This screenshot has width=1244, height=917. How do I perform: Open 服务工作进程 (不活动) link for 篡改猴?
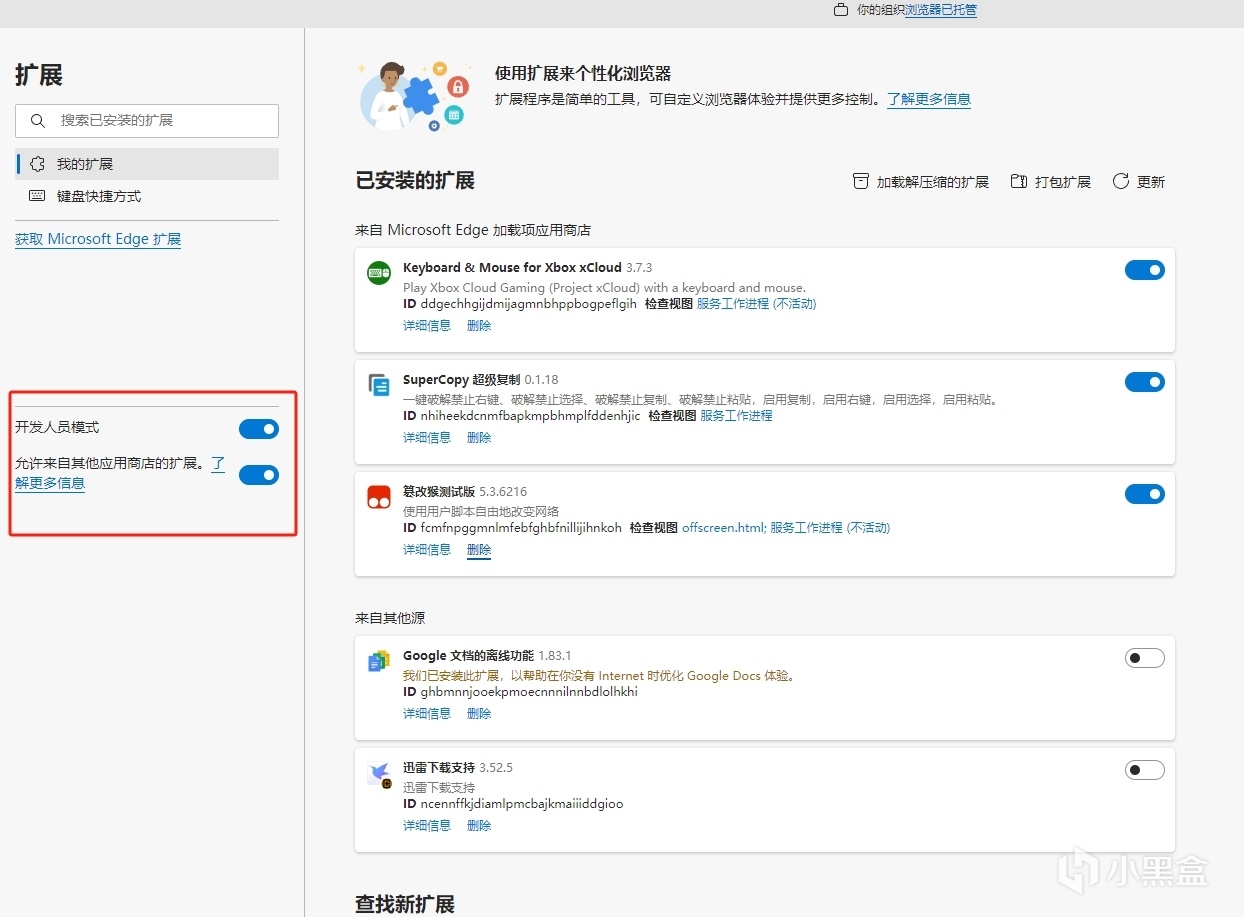point(830,527)
